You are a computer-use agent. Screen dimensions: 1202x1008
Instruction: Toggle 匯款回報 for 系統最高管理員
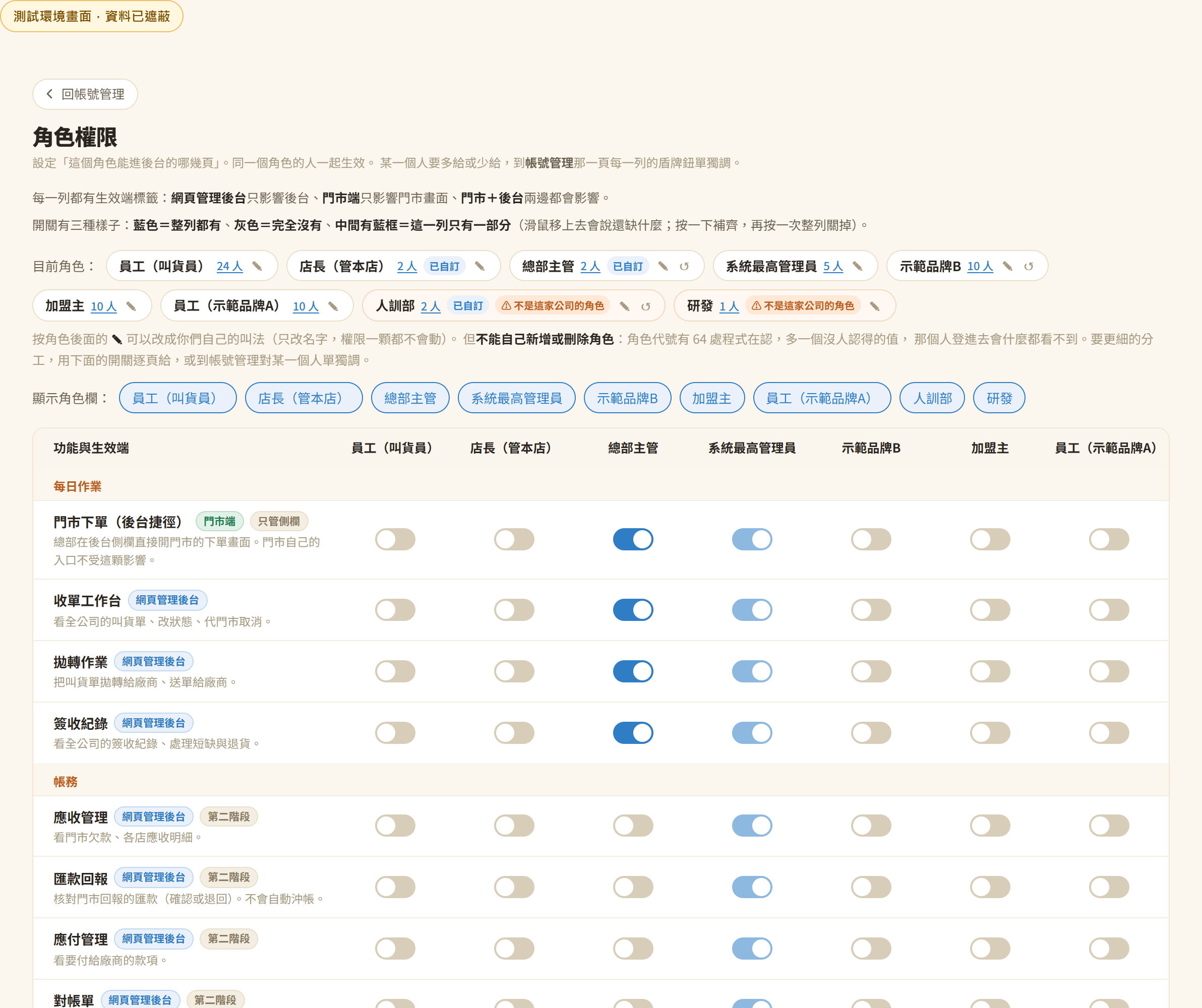pos(752,887)
